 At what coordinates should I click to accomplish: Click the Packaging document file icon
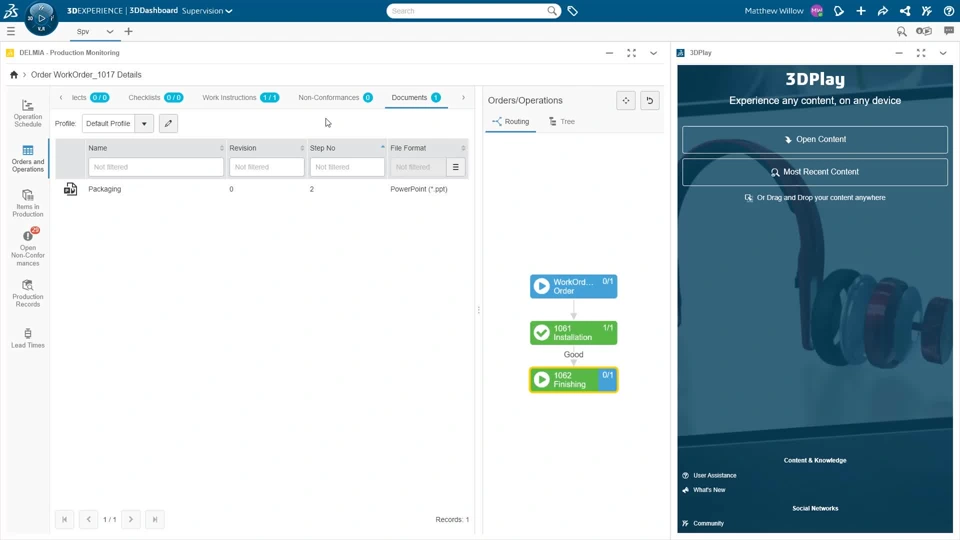(x=70, y=189)
